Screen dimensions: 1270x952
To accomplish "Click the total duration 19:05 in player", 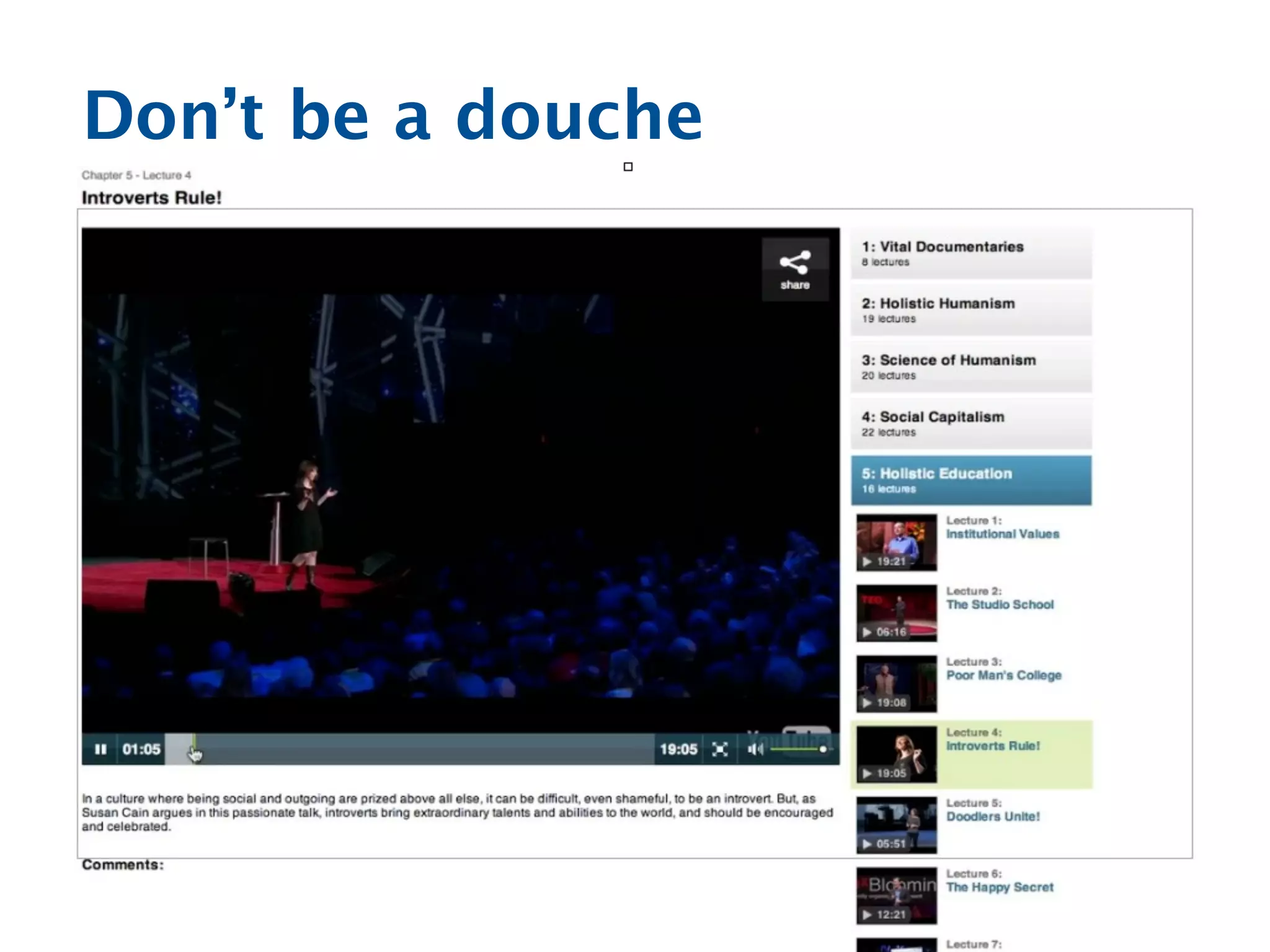I will [678, 749].
